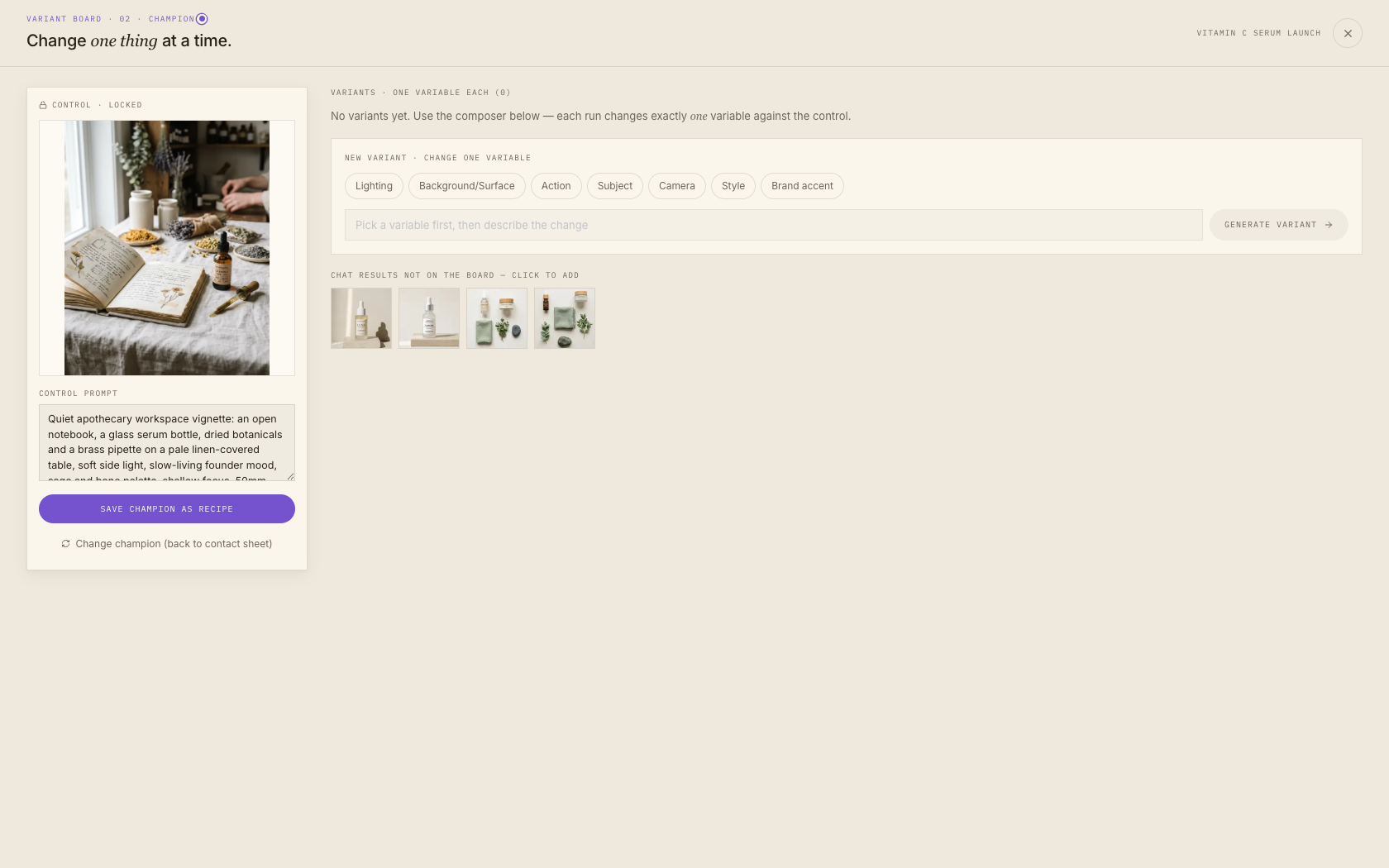
Task: Select the Brand accent variable chip
Action: [802, 186]
